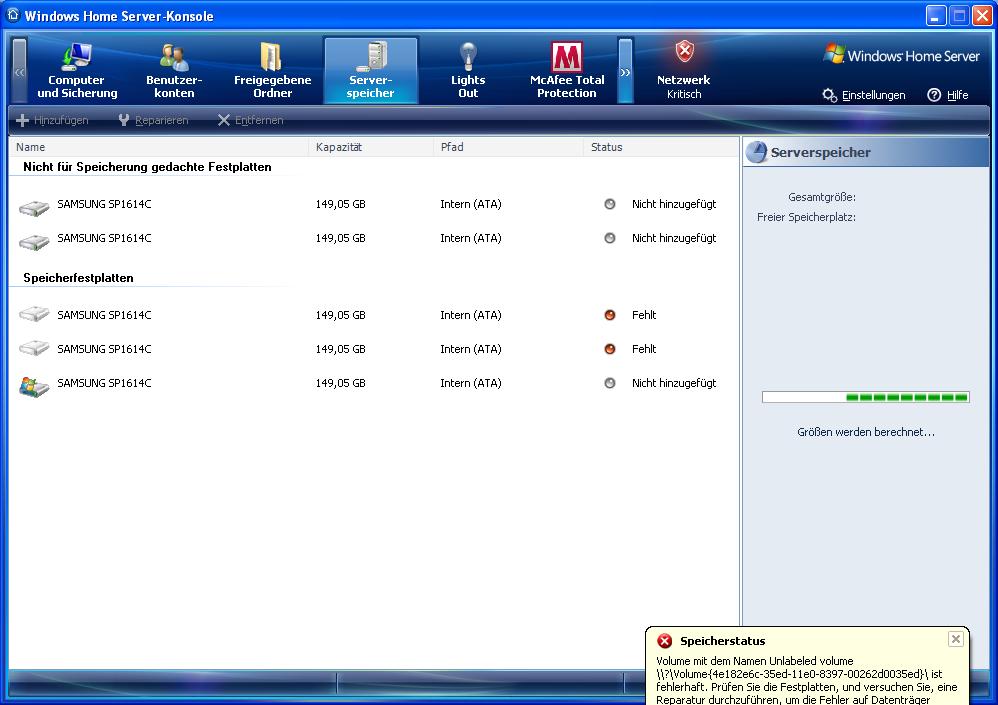Minimize the Windows Home Server-Konsole window

click(936, 15)
